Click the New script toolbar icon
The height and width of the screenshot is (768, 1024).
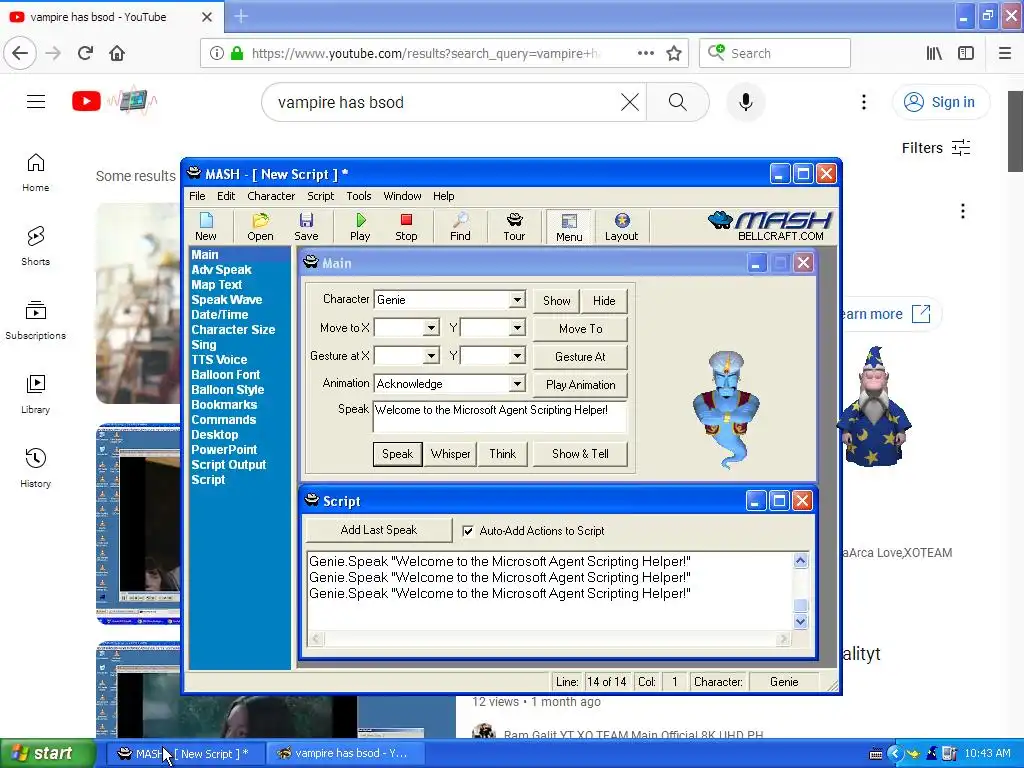(x=206, y=227)
